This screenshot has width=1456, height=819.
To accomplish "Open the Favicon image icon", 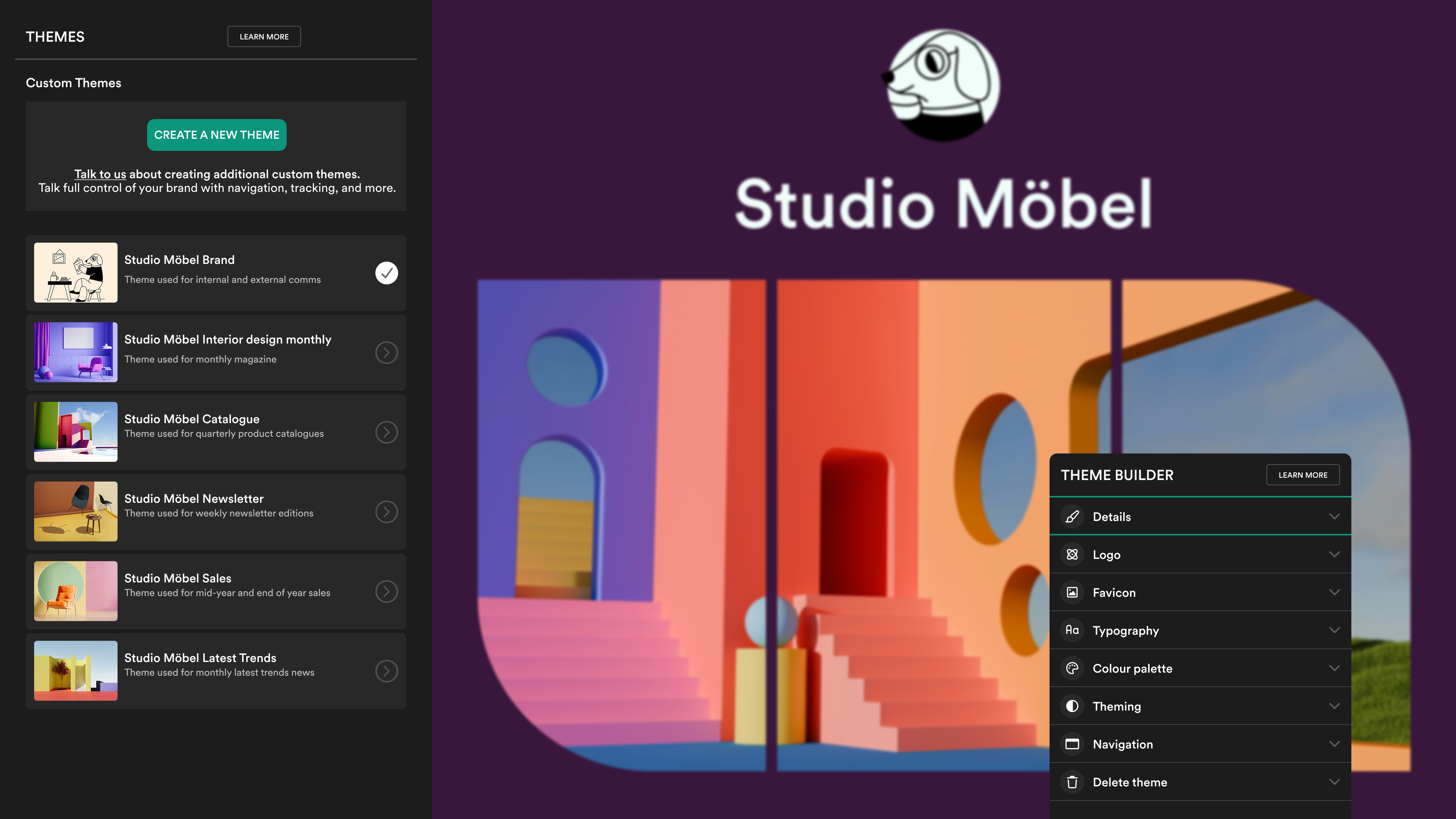I will (1072, 592).
